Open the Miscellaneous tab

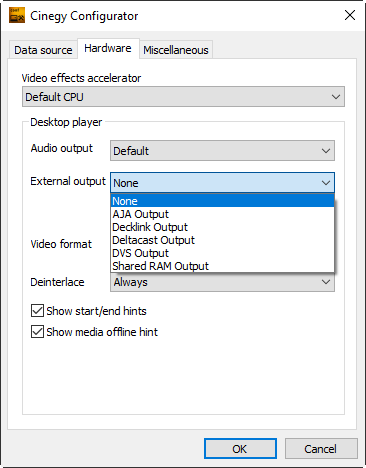click(176, 50)
